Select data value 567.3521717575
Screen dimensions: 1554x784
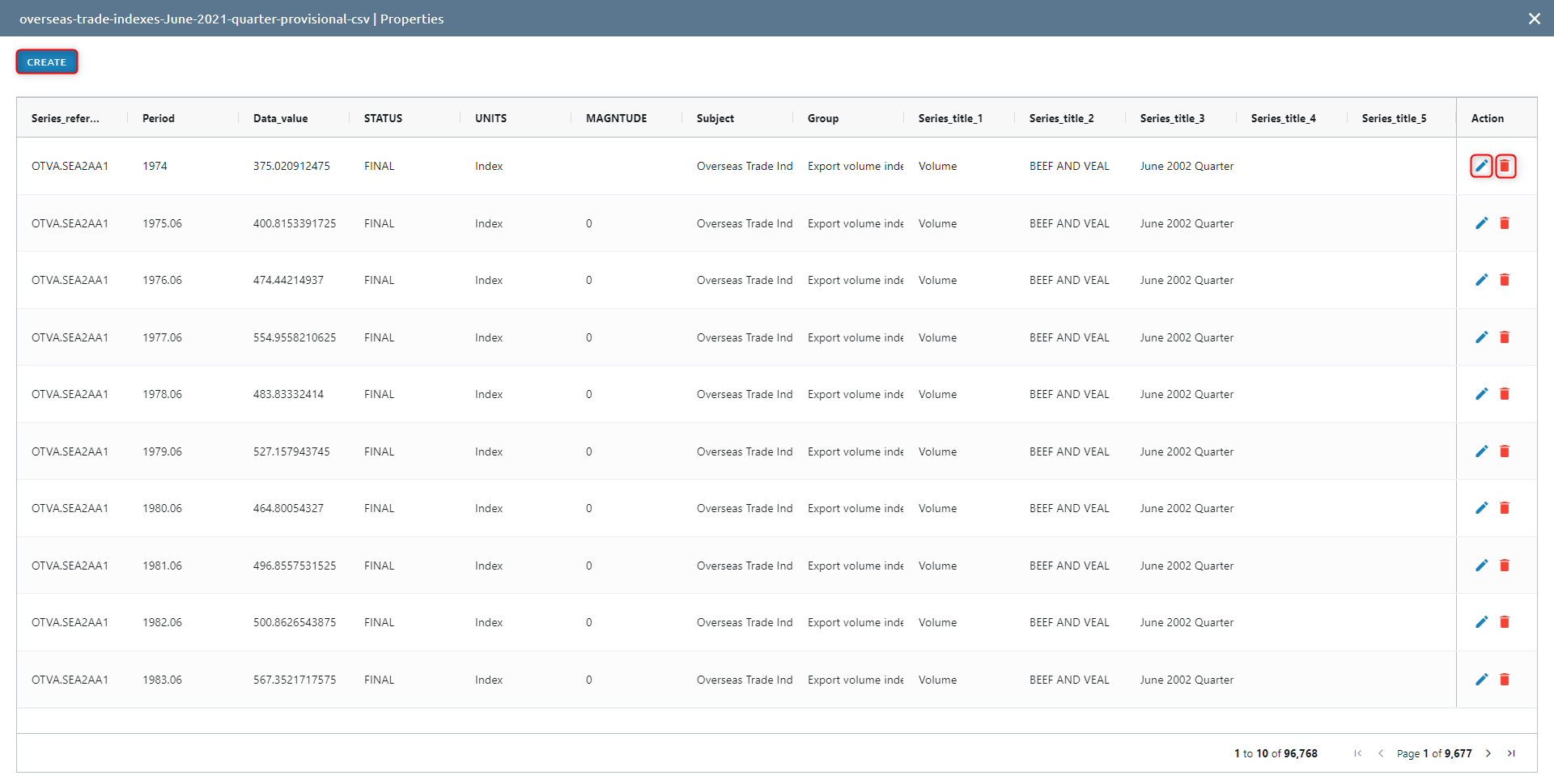pos(295,680)
